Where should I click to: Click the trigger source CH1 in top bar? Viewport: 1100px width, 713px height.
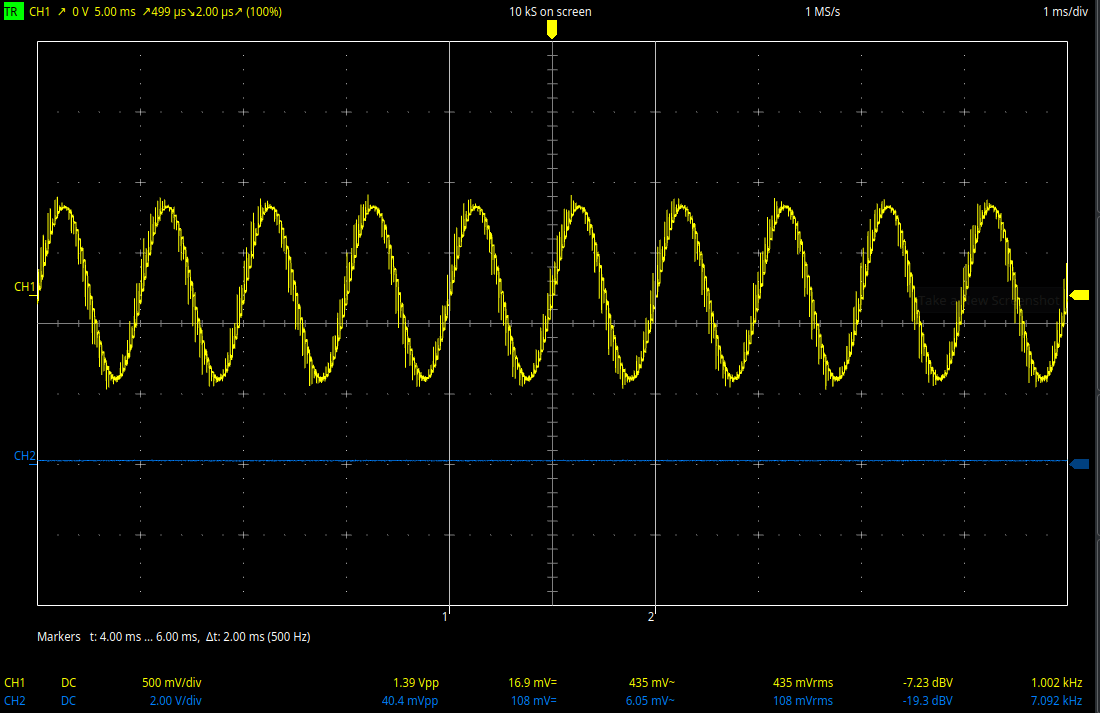click(39, 12)
